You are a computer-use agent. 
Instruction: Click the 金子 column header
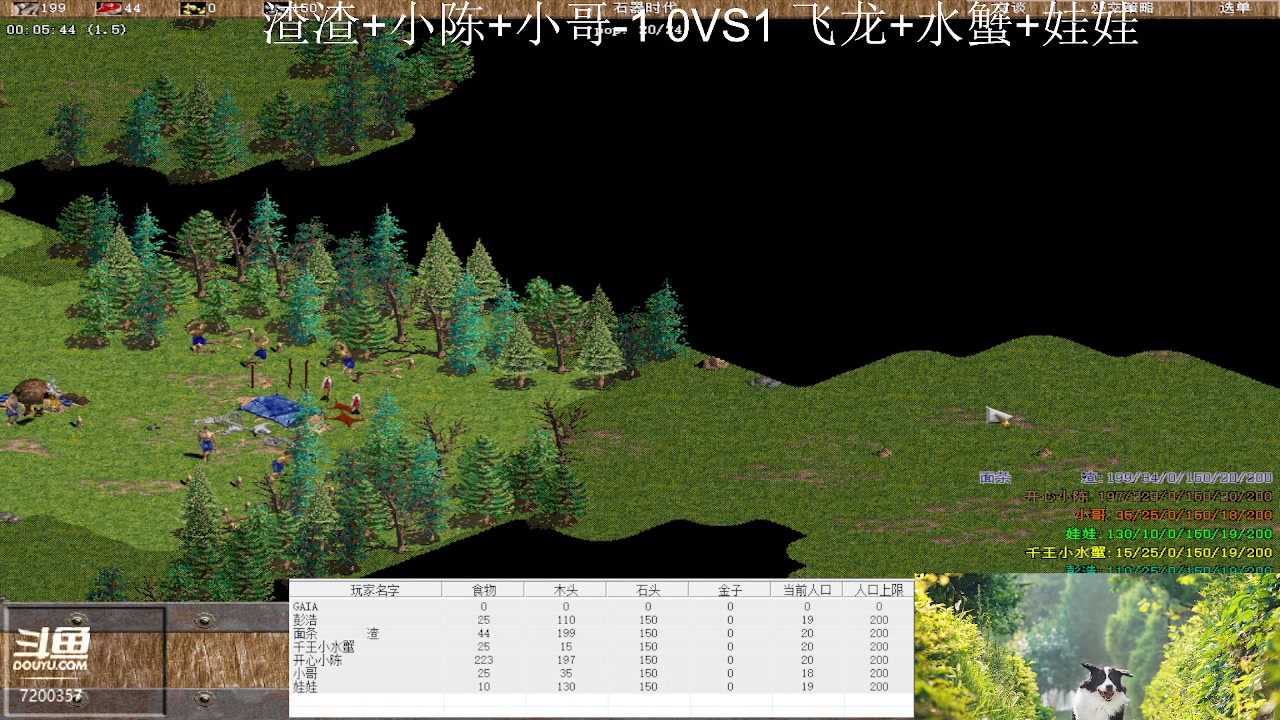[x=730, y=590]
